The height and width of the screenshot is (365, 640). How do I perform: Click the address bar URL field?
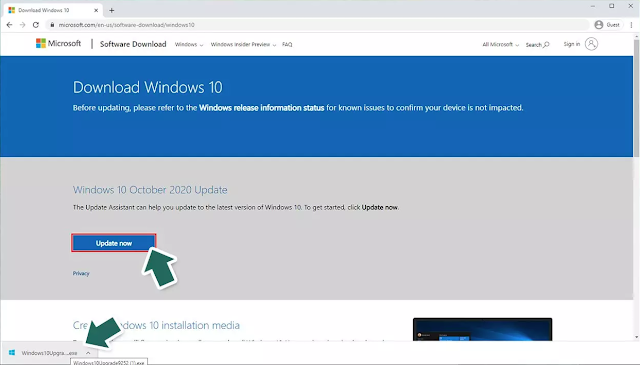pos(318,25)
